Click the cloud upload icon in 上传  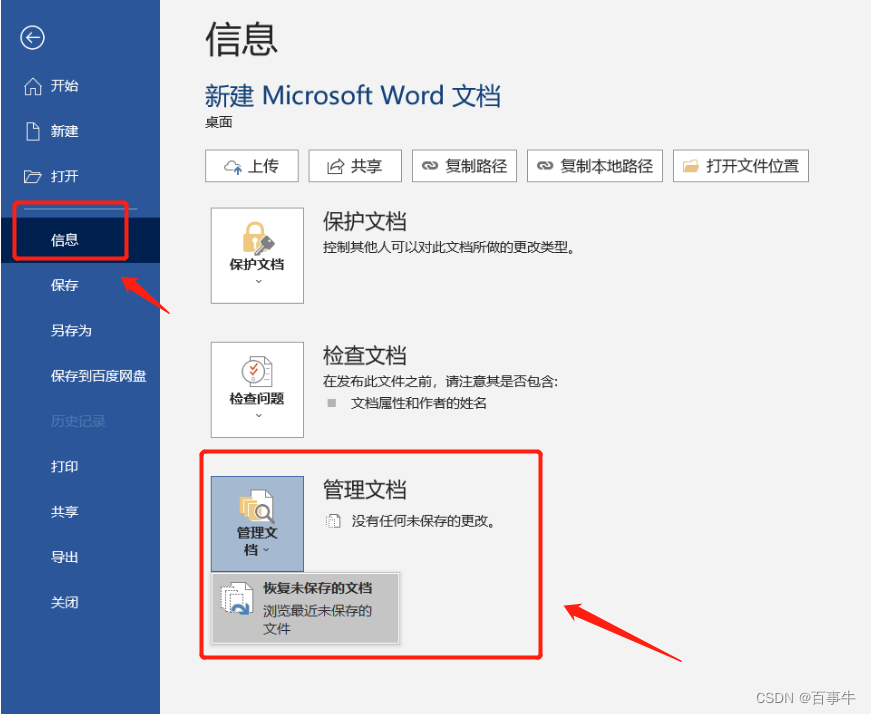click(233, 166)
